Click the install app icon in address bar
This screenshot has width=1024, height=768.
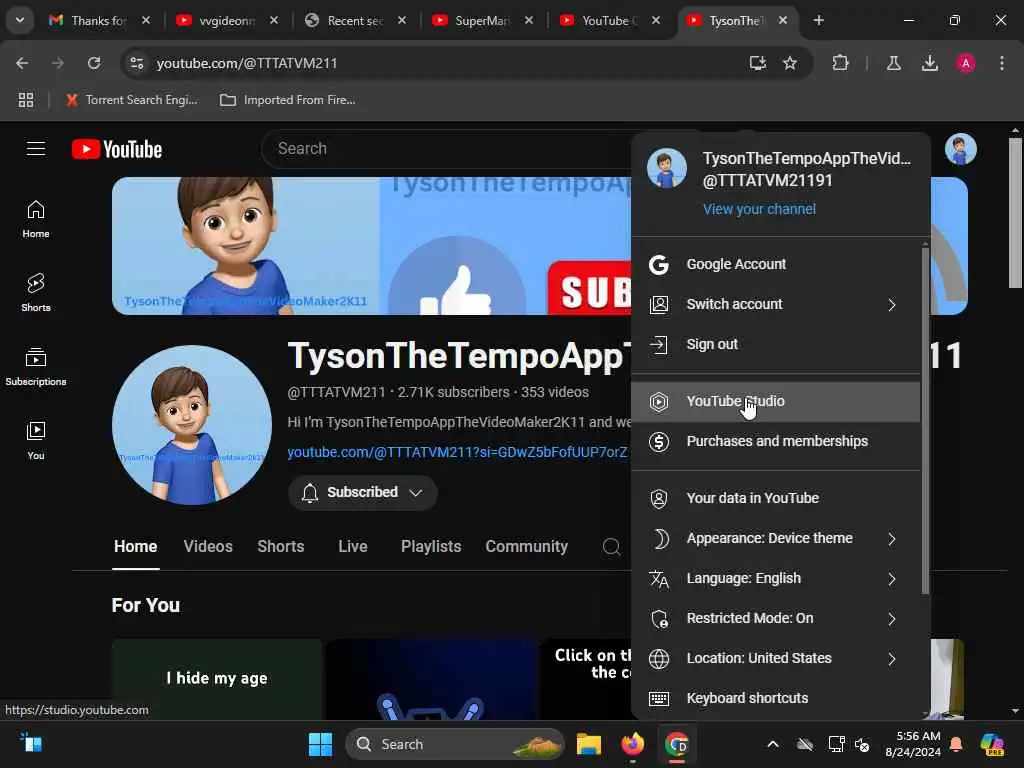758,63
